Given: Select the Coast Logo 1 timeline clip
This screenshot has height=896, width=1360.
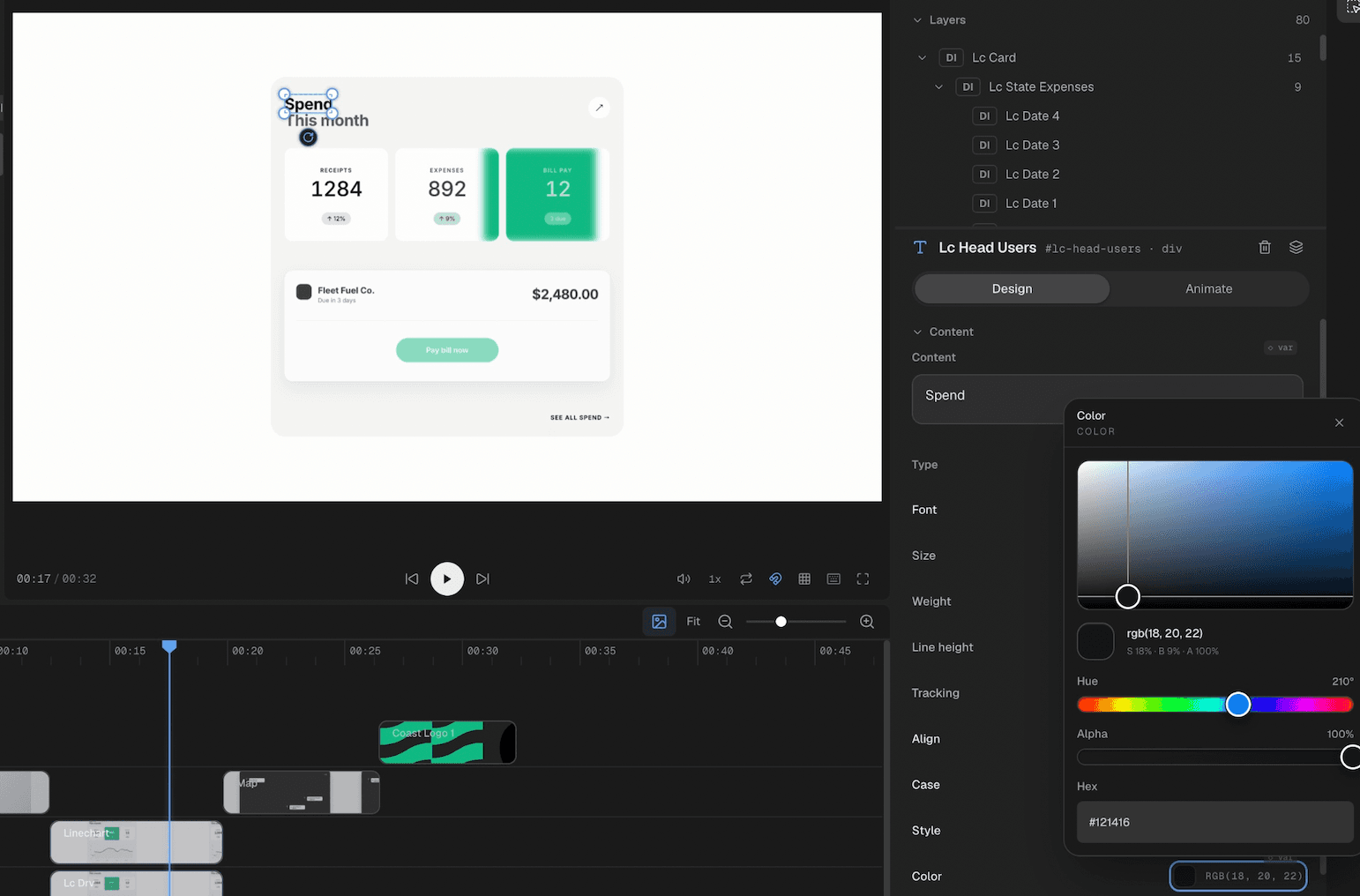Looking at the screenshot, I should [447, 743].
